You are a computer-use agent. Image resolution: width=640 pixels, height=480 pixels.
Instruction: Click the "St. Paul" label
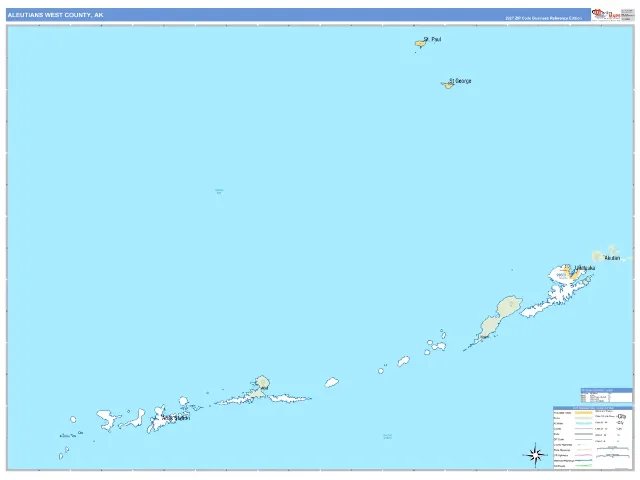(432, 39)
